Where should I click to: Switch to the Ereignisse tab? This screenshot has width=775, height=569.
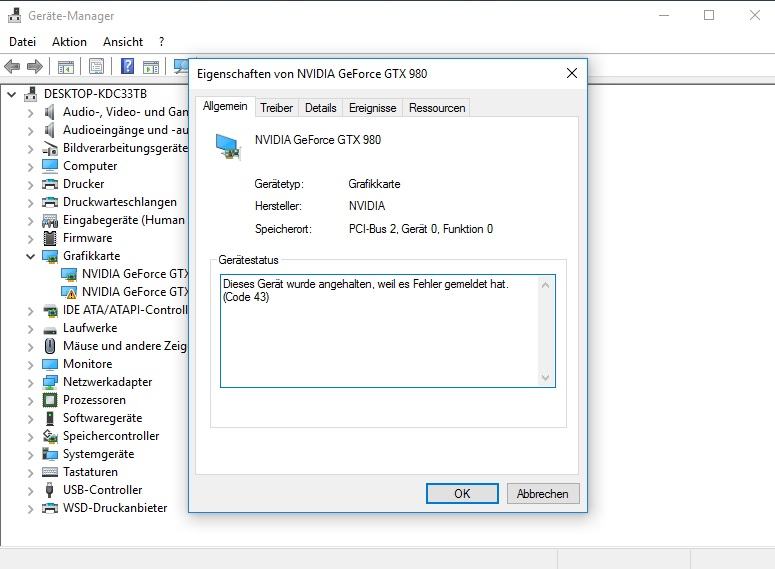pyautogui.click(x=372, y=108)
